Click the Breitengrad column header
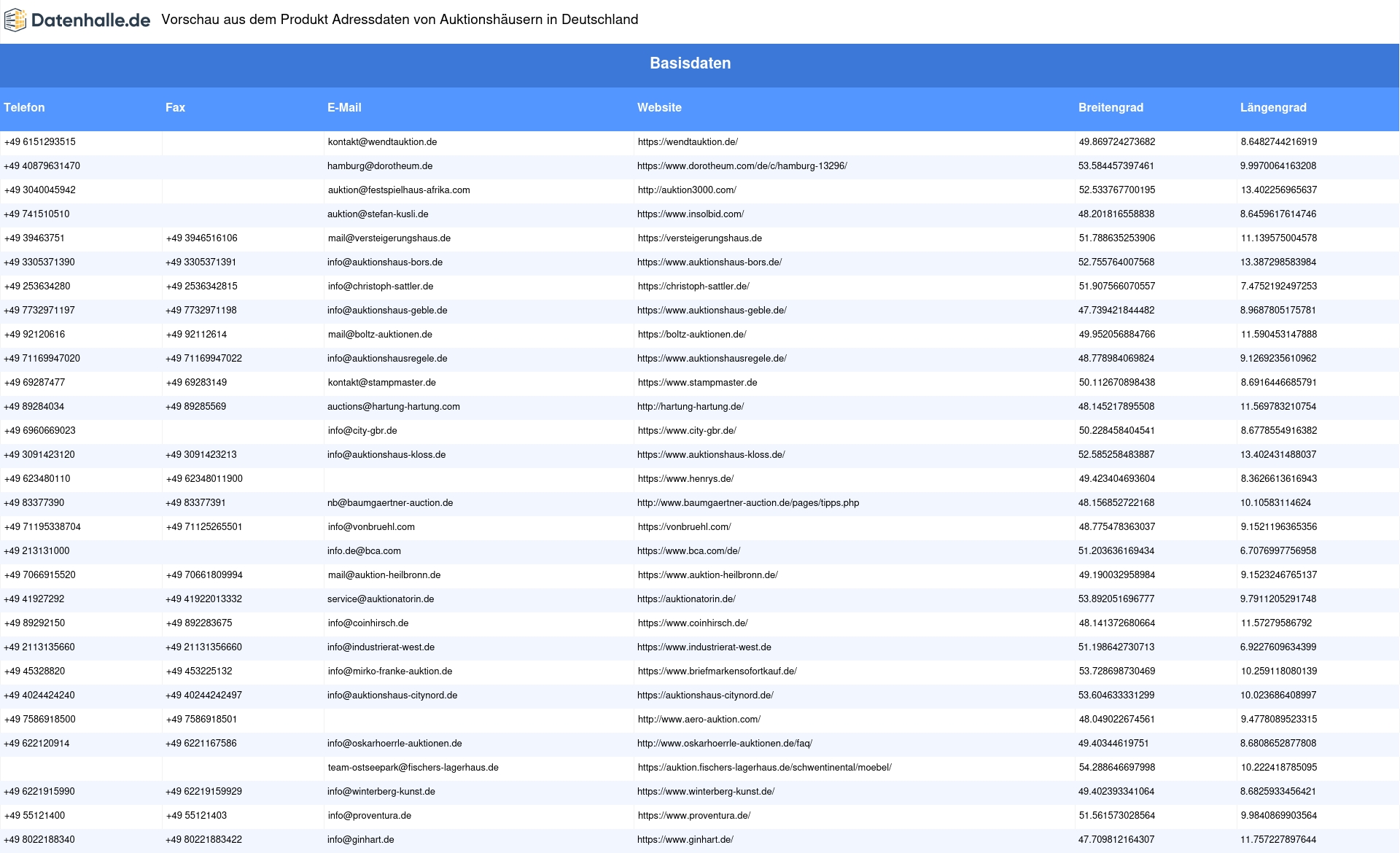 pyautogui.click(x=1111, y=107)
